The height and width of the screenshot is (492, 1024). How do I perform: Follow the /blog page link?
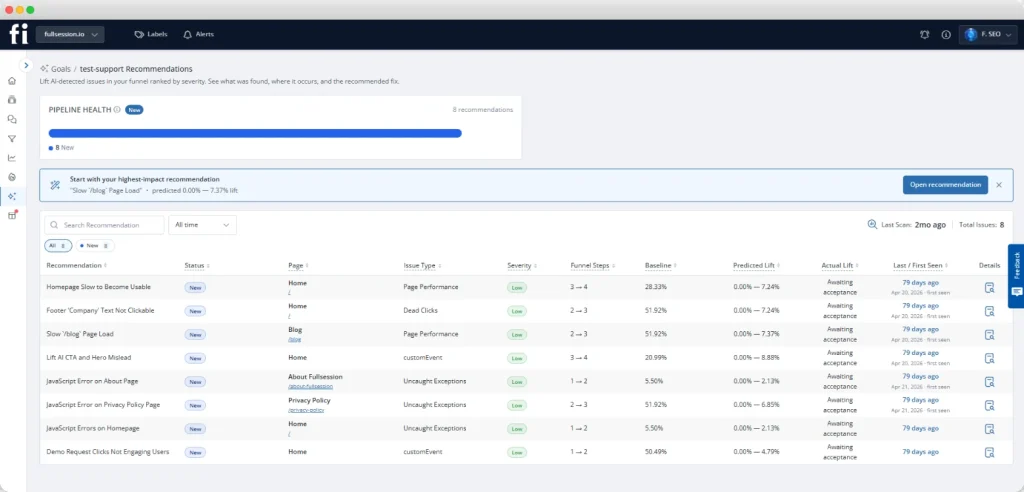tap(295, 340)
